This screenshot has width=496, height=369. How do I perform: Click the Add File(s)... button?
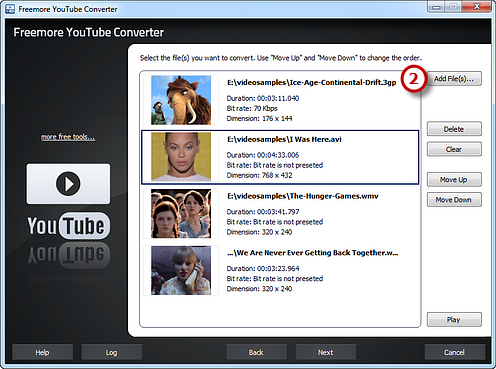pyautogui.click(x=454, y=79)
